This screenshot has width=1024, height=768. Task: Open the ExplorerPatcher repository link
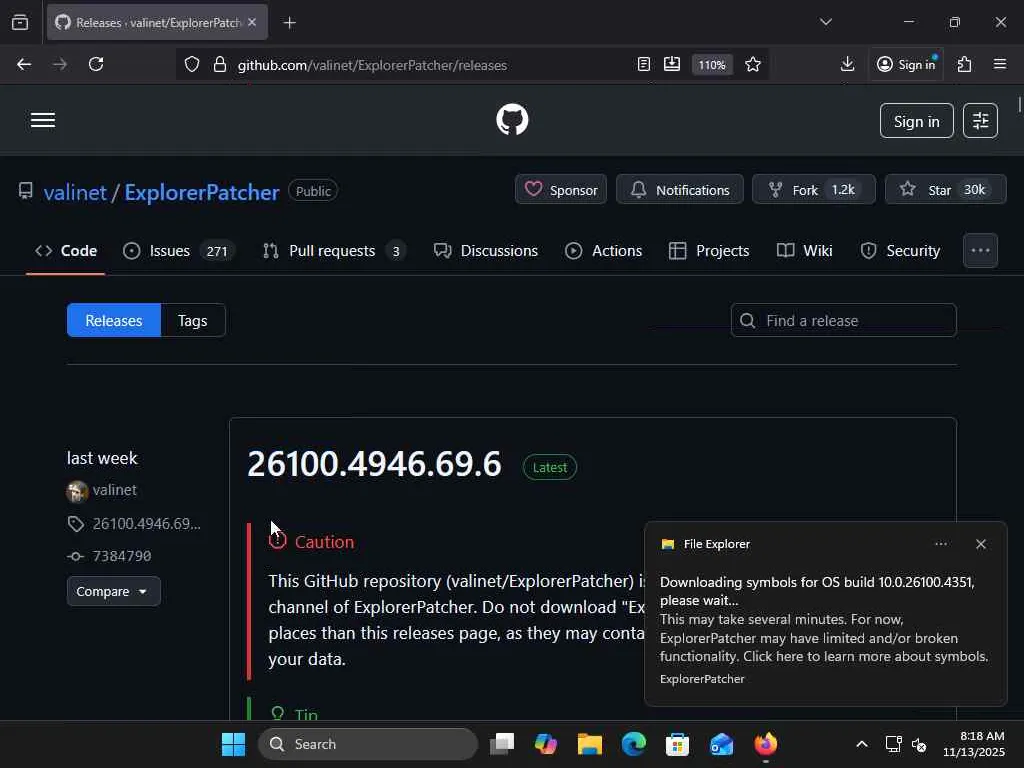202,192
